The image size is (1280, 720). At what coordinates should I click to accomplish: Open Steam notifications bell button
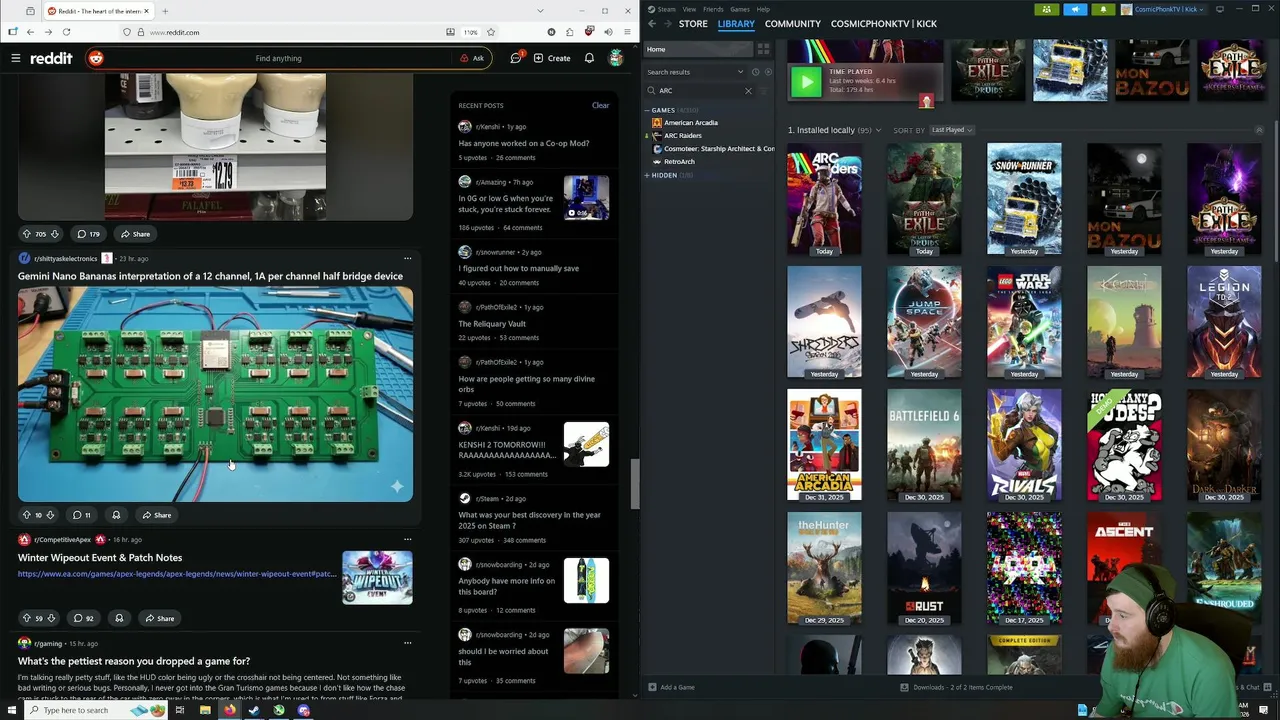pos(1103,9)
